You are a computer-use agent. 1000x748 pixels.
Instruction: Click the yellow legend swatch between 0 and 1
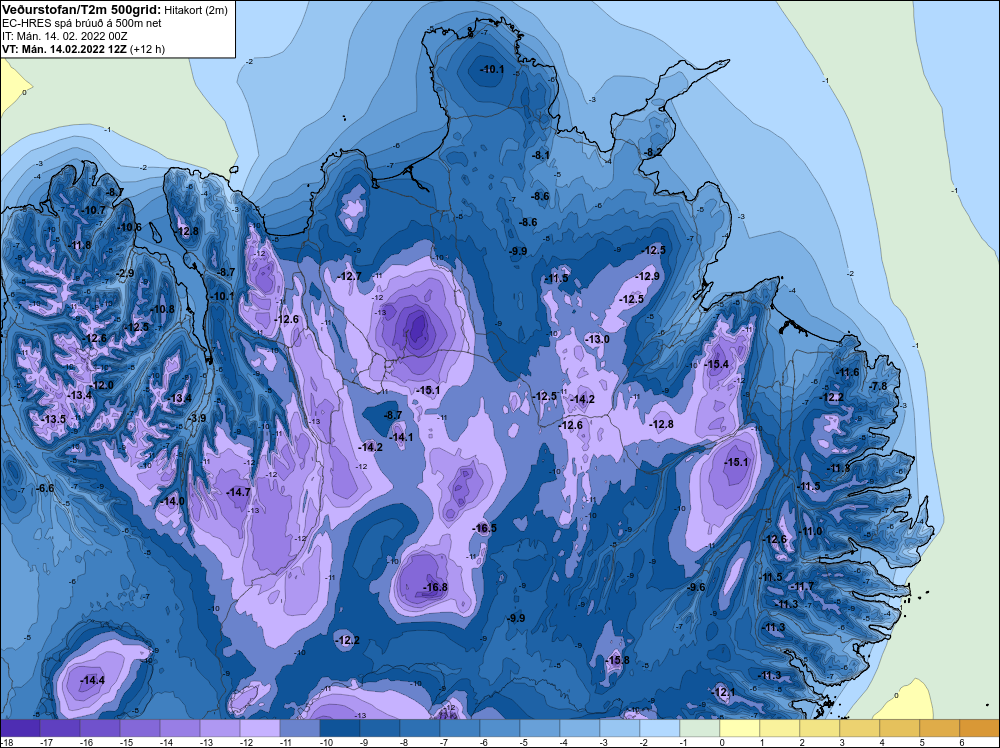(740, 728)
